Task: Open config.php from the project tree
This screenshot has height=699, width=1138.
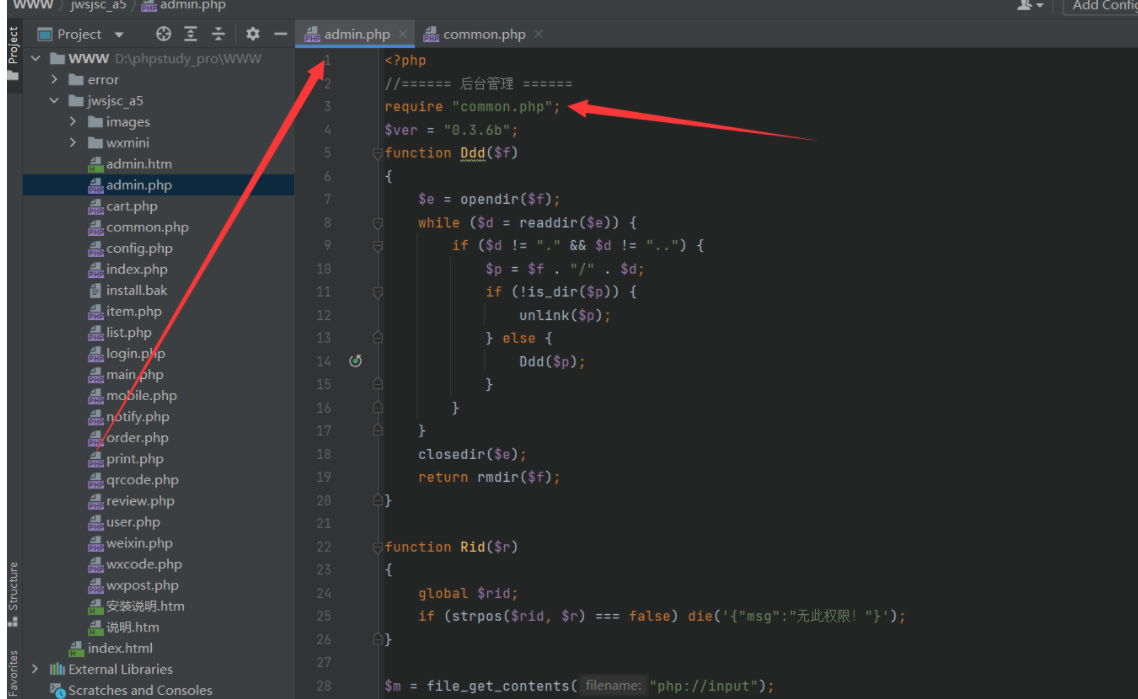Action: click(131, 248)
